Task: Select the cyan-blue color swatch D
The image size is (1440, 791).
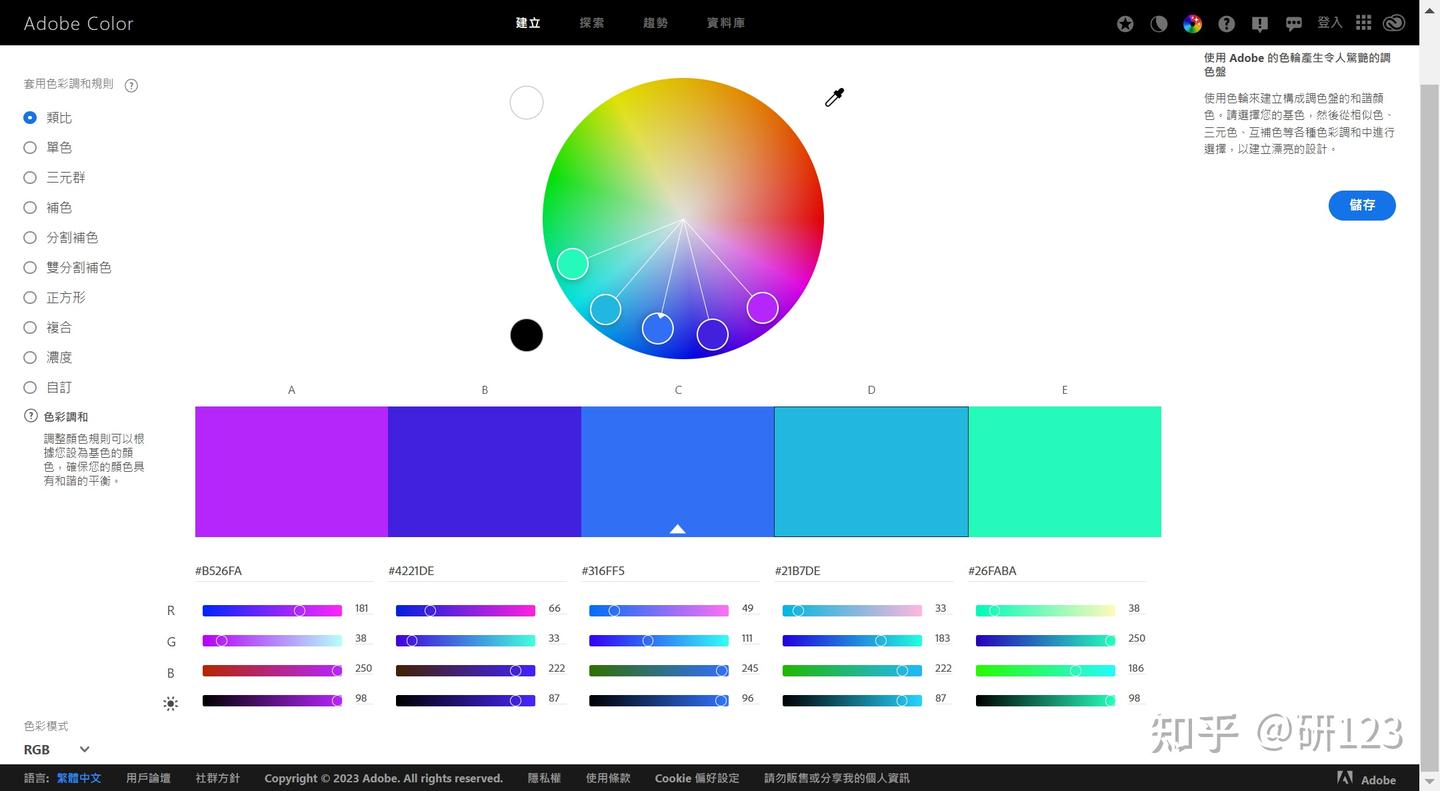Action: coord(871,472)
